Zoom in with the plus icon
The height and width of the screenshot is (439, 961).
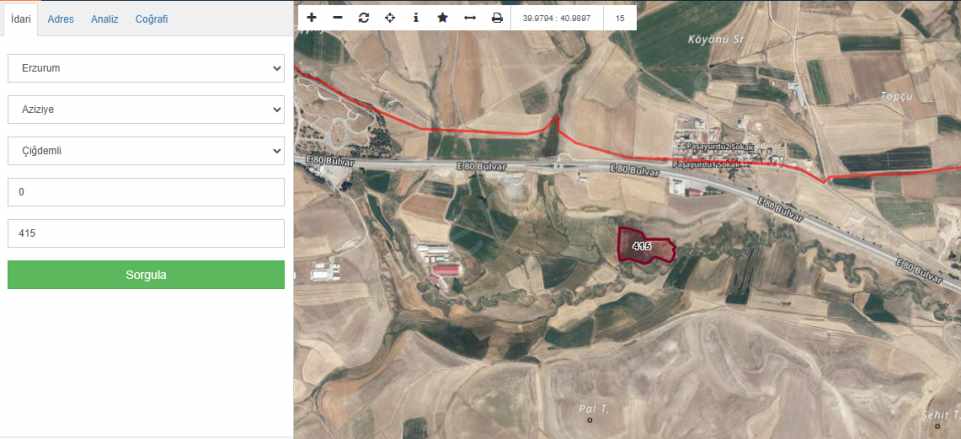312,18
